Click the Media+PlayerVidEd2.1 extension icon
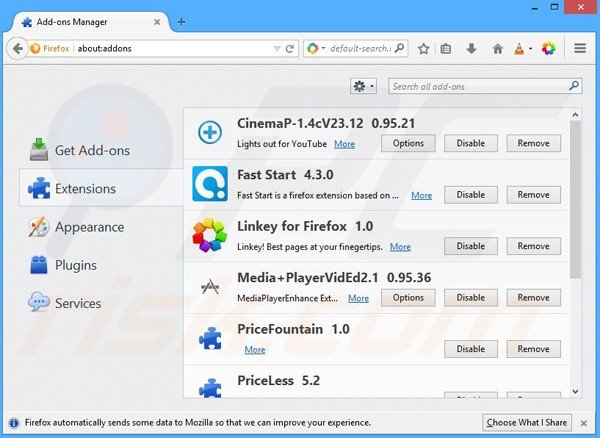Viewport: 600px width, 438px height. [210, 287]
